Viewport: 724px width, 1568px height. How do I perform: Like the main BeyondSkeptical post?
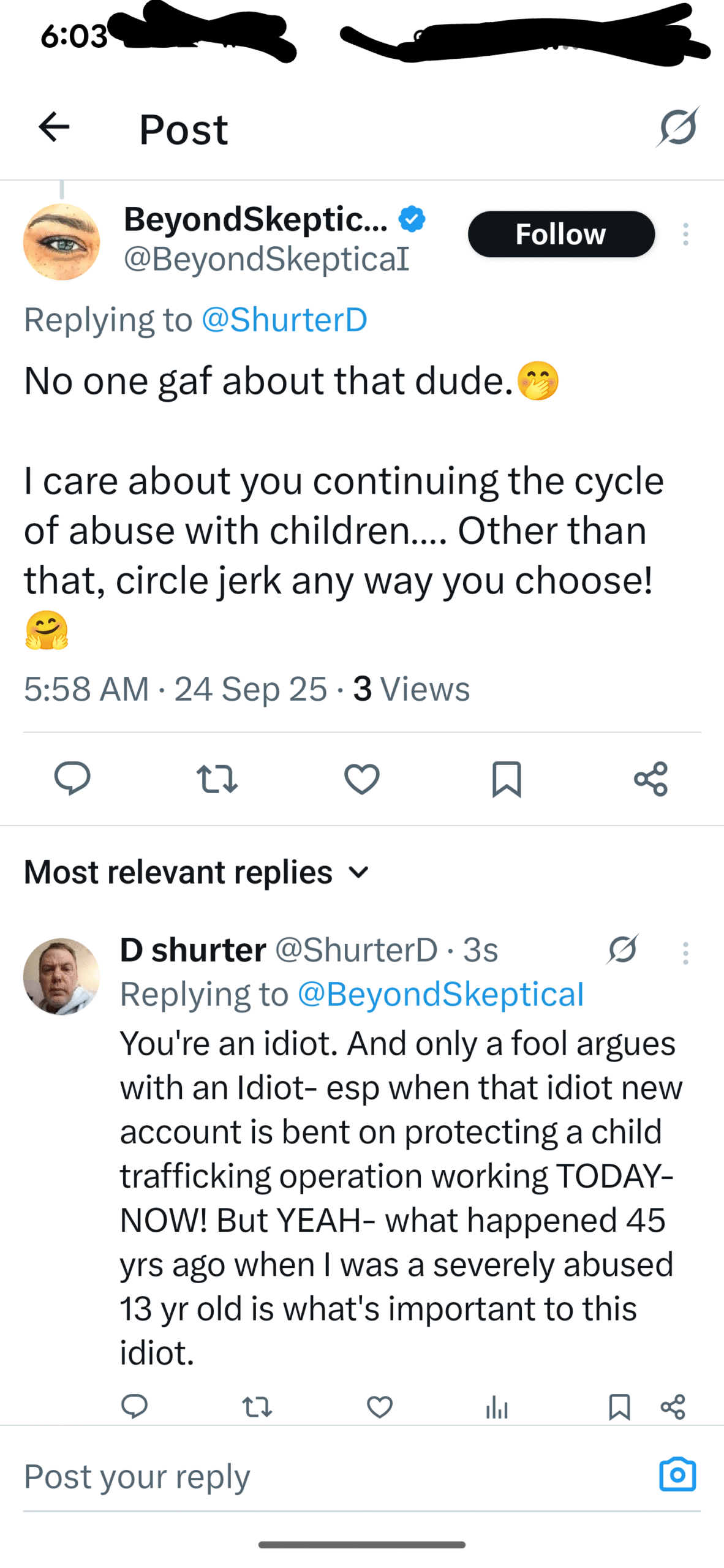pyautogui.click(x=362, y=778)
